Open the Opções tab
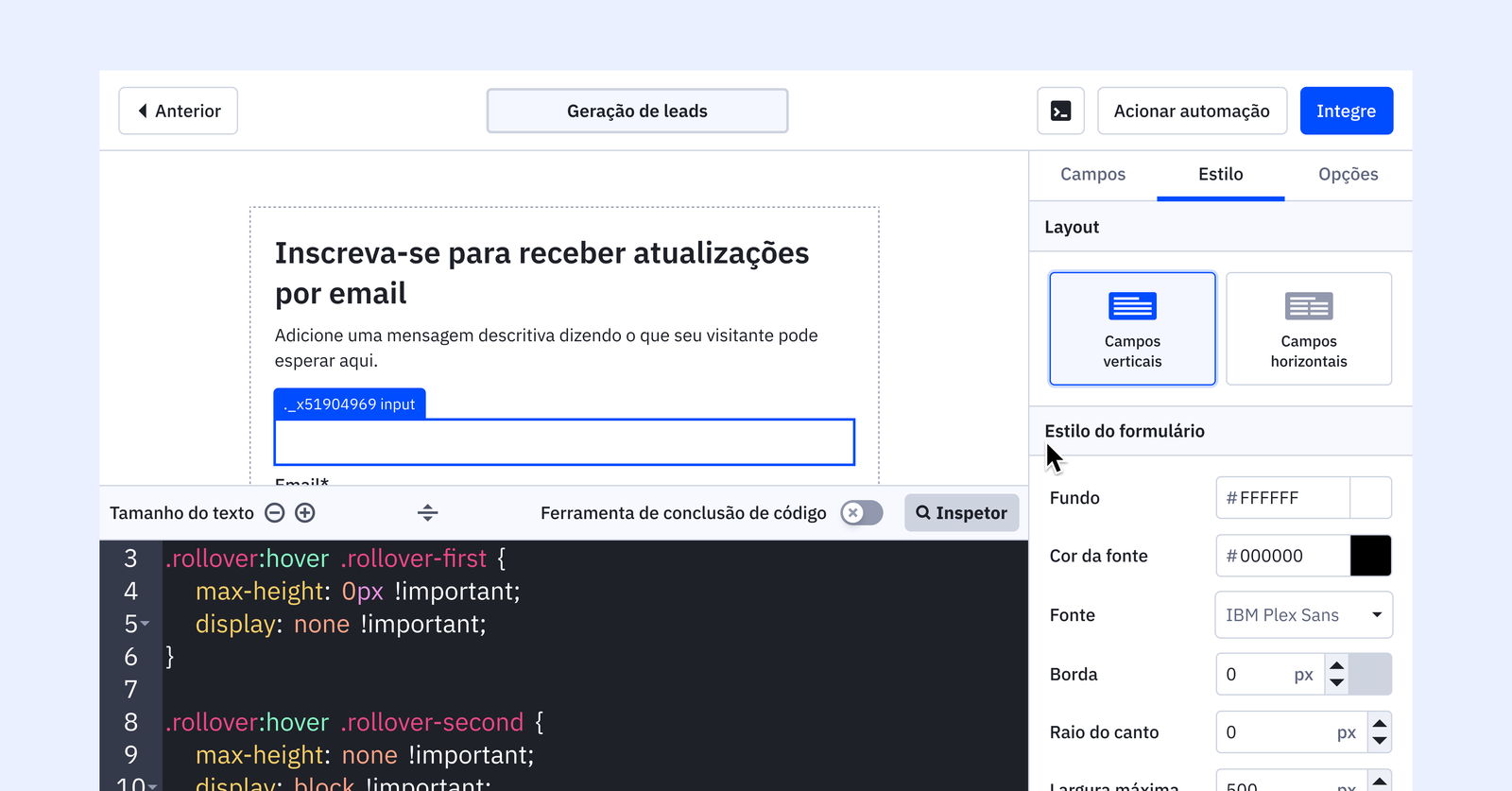1512x791 pixels. coord(1348,175)
